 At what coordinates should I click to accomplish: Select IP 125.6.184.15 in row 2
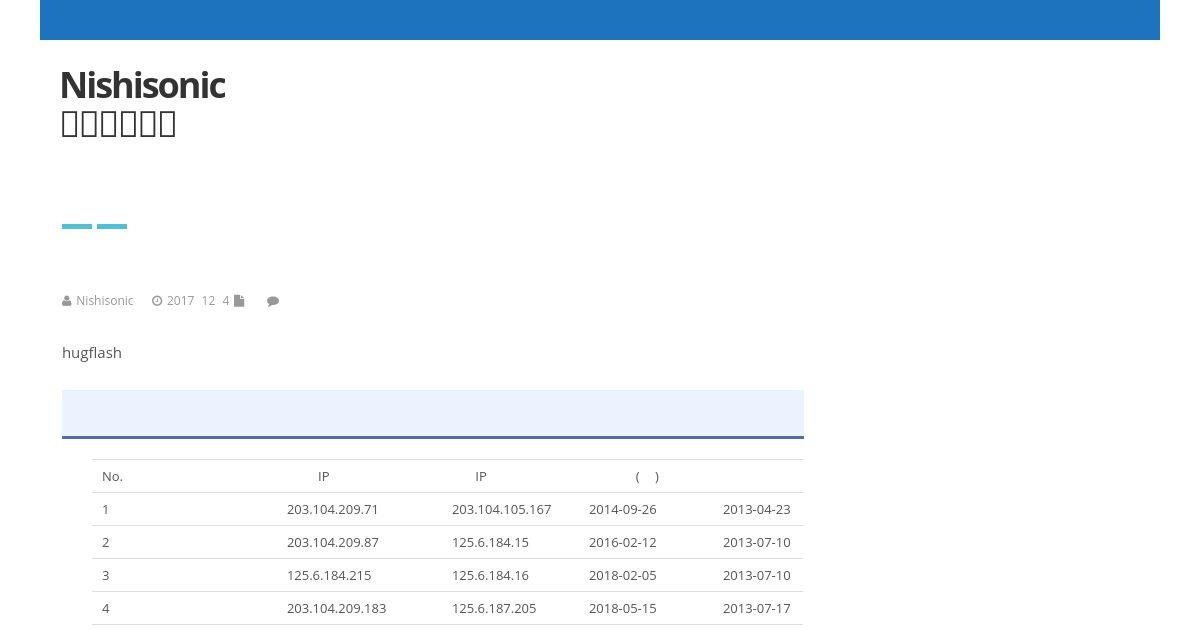click(x=490, y=543)
